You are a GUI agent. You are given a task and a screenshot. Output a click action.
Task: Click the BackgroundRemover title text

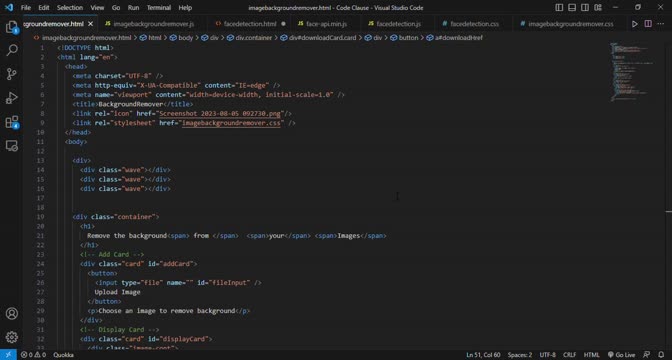(131, 104)
